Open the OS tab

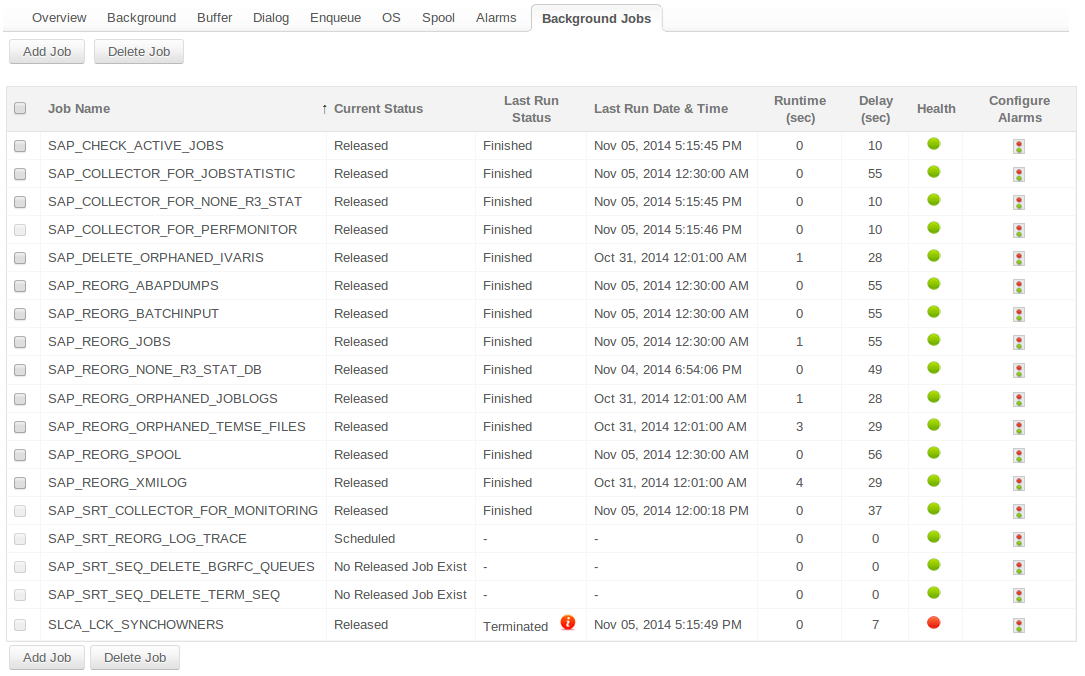click(x=391, y=17)
